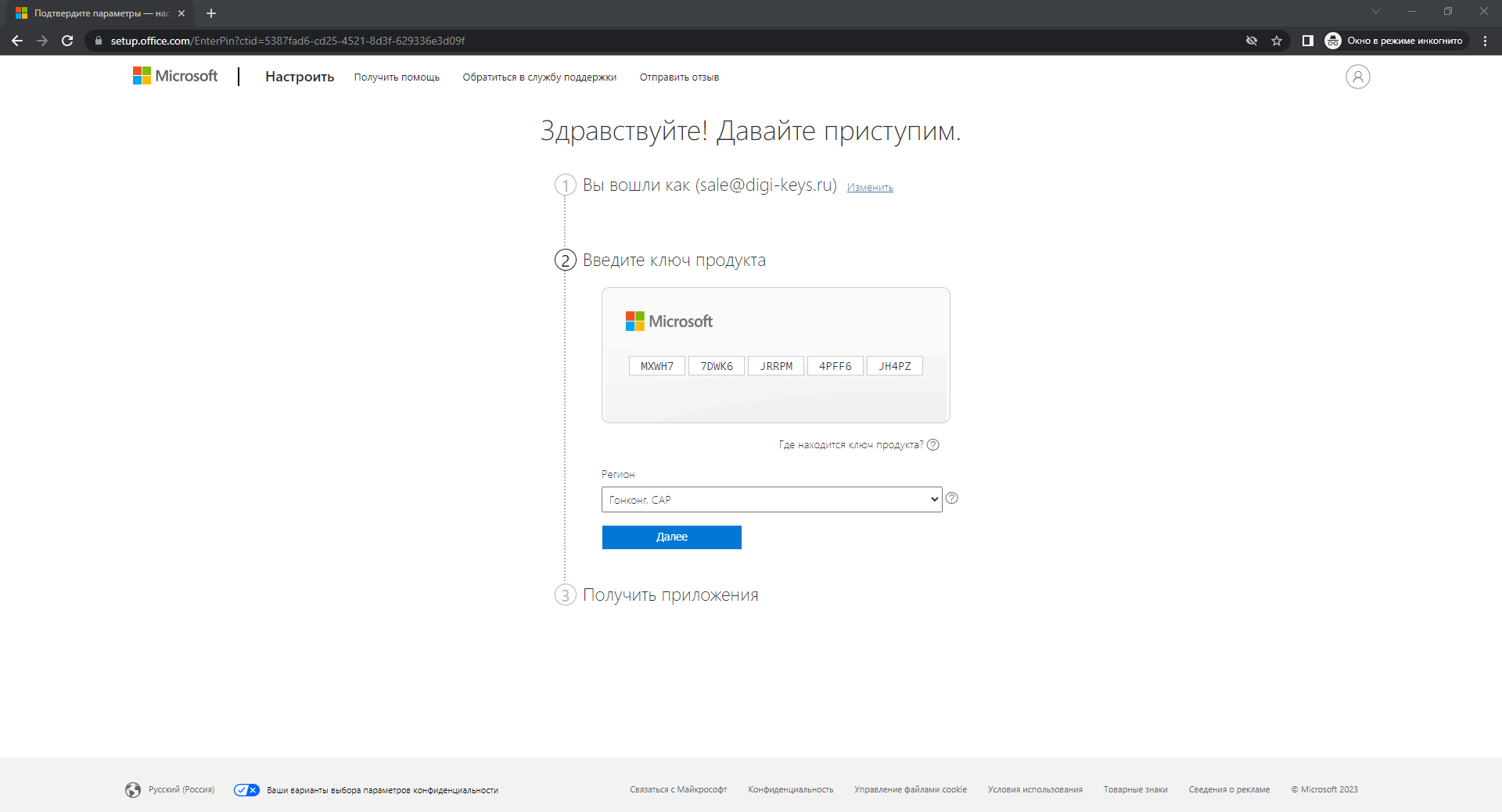Open Управление файлами cookie link
This screenshot has height=812, width=1502.
pyautogui.click(x=911, y=790)
